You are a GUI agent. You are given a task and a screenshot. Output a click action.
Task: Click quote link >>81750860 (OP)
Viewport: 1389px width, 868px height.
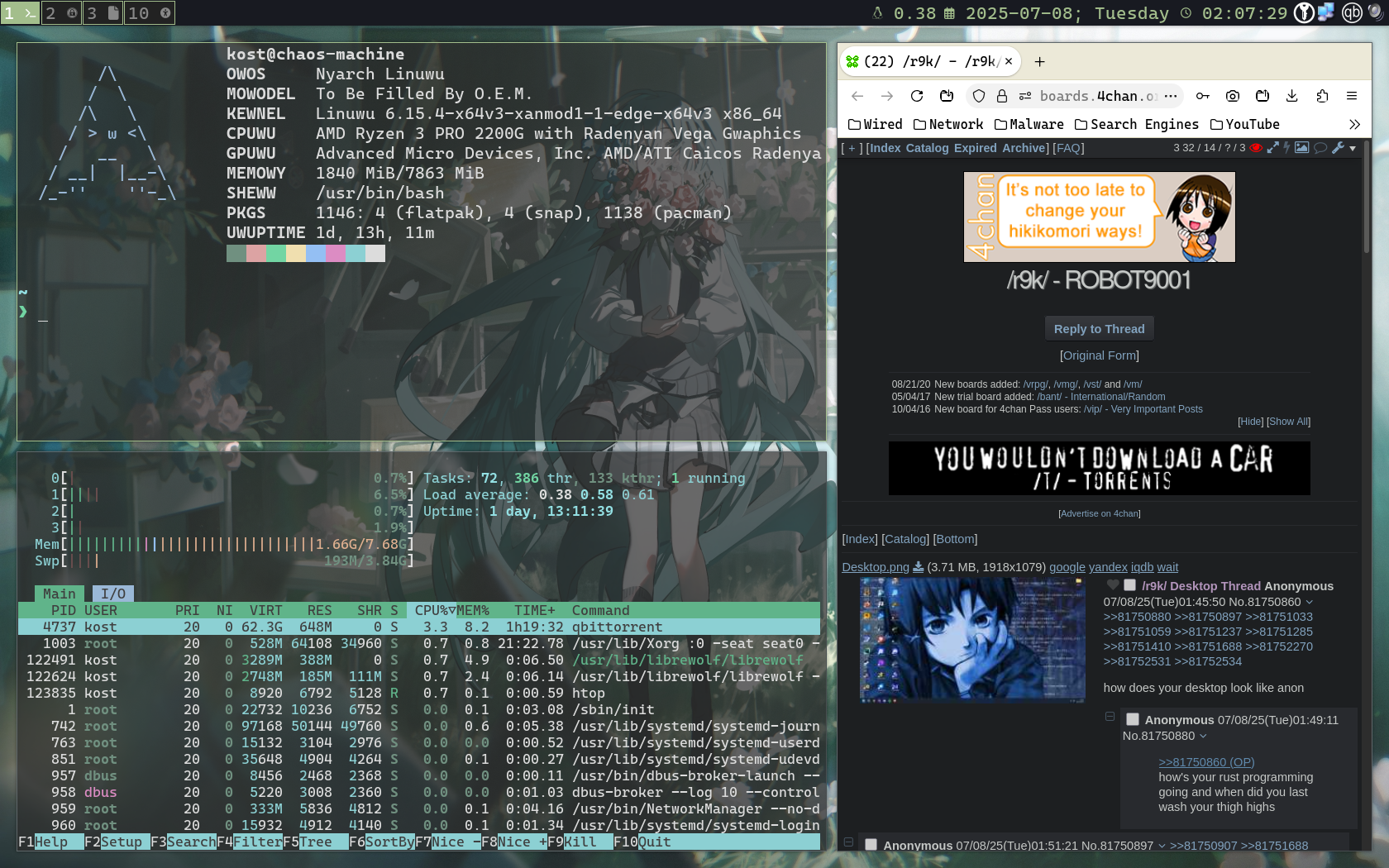point(1206,762)
